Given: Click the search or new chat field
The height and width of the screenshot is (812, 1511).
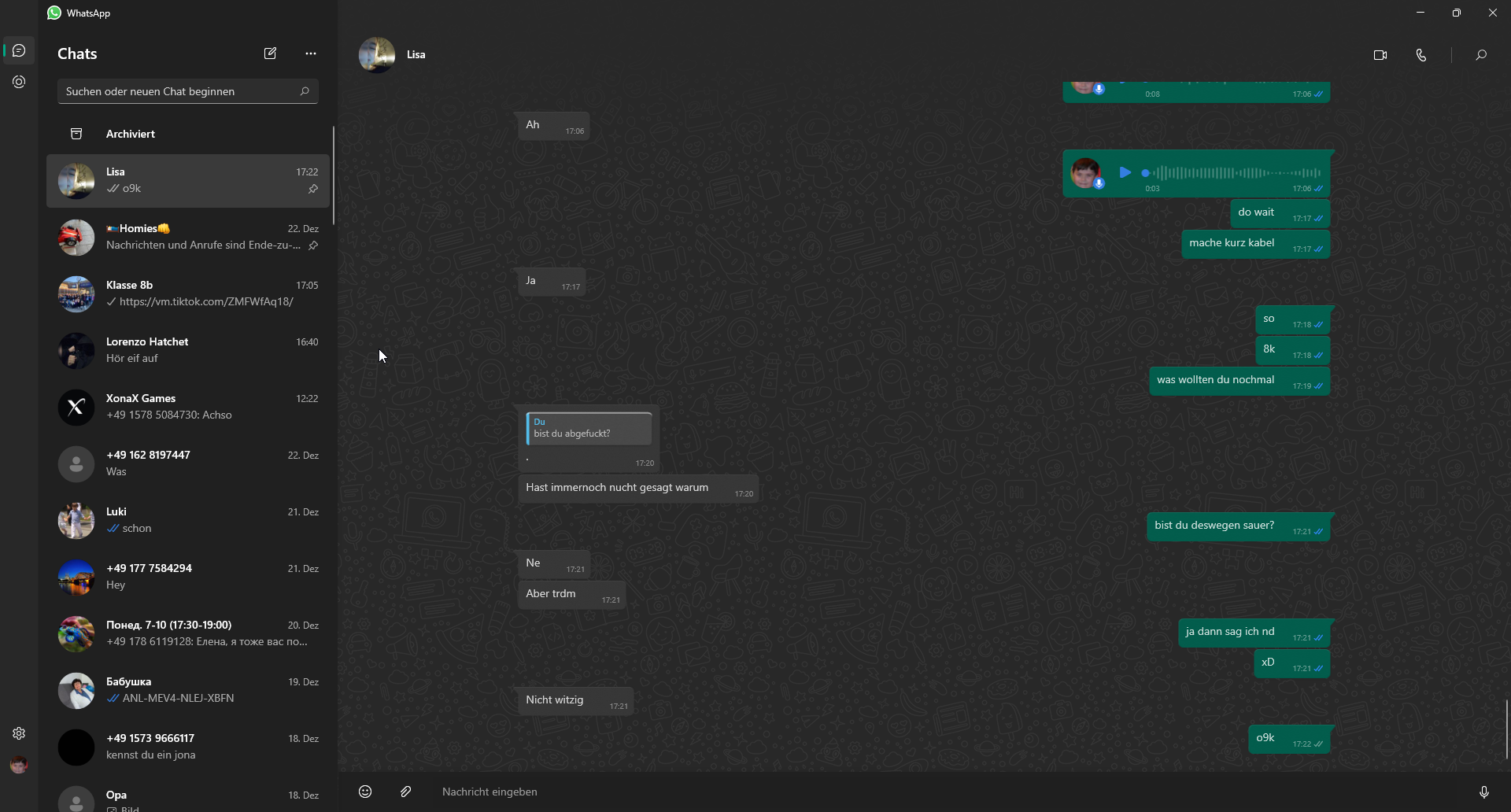Looking at the screenshot, I should coord(179,91).
